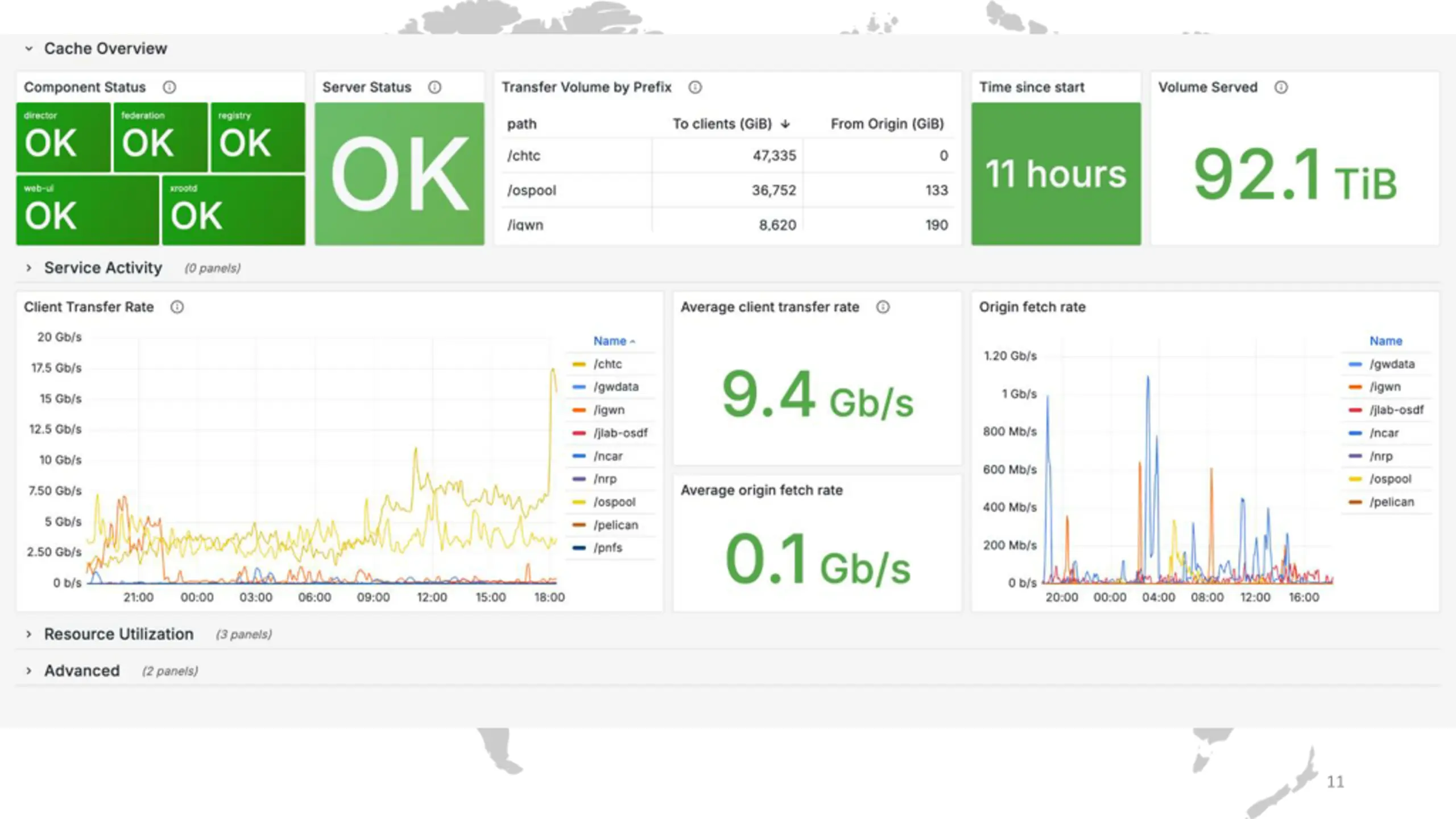Click sort arrow icon on To clients column

click(785, 124)
